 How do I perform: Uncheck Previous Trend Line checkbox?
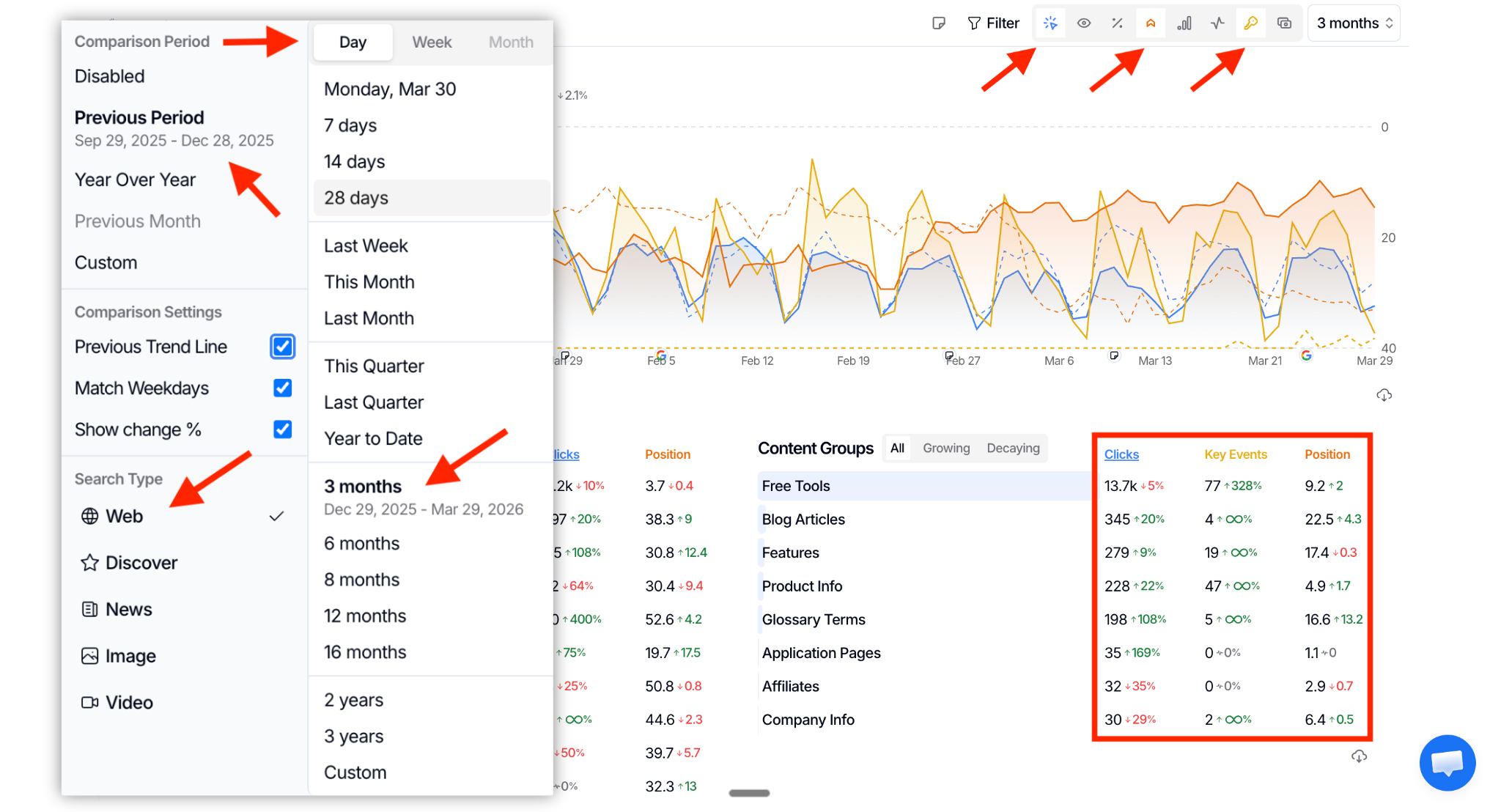(x=282, y=347)
